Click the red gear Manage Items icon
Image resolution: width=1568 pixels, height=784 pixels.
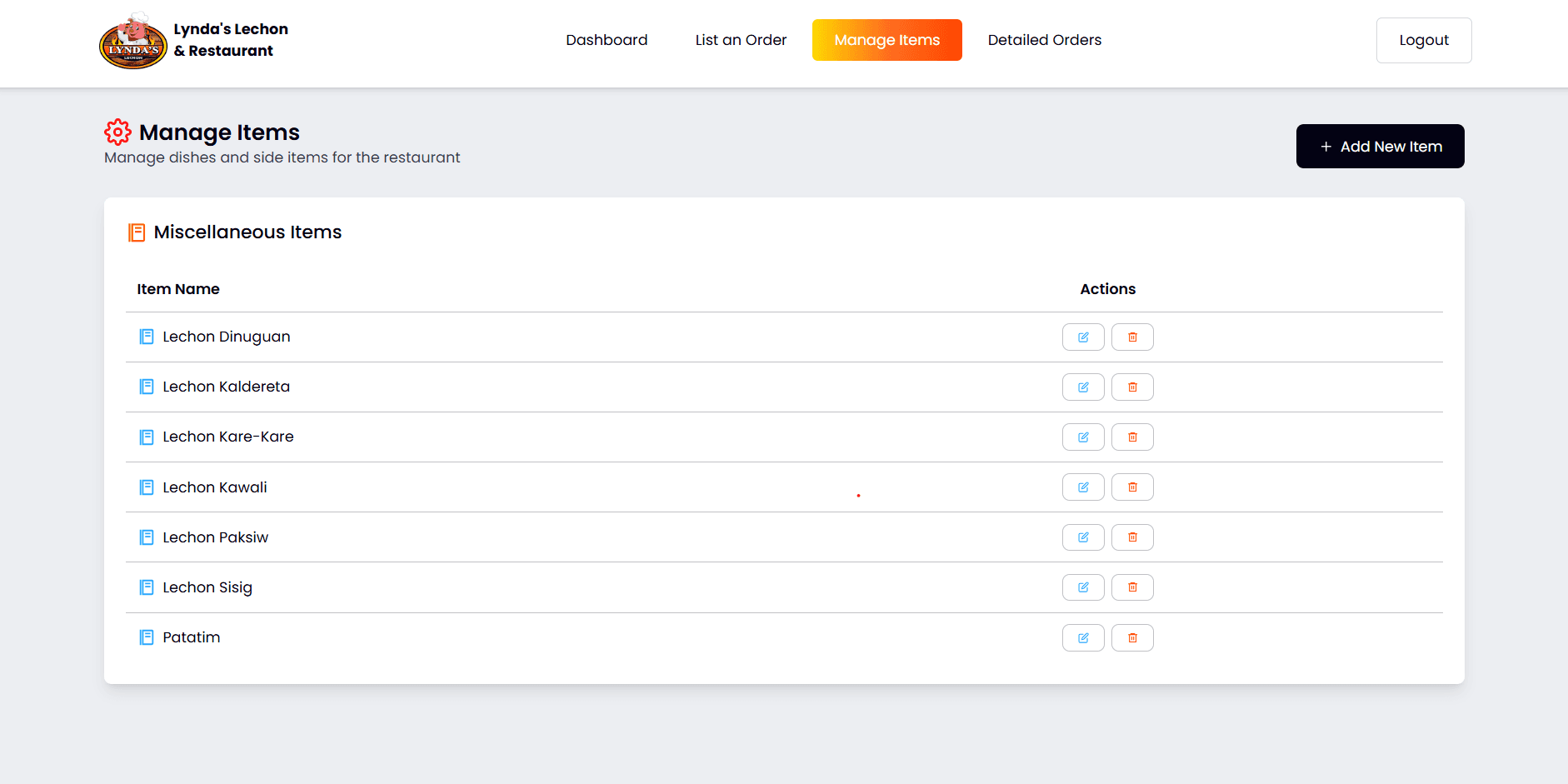(117, 132)
